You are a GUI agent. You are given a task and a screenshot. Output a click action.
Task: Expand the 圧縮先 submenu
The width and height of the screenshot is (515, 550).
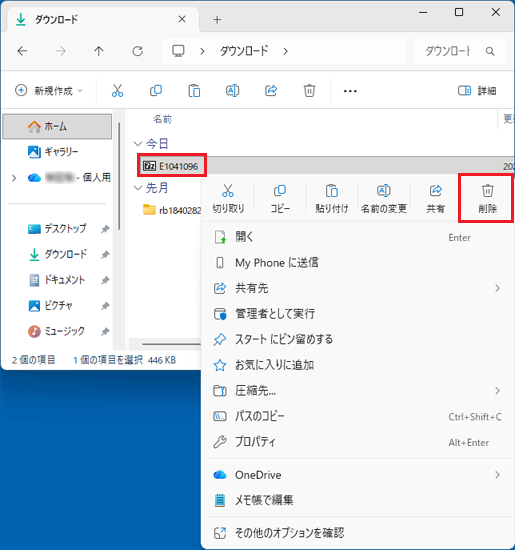(x=497, y=391)
